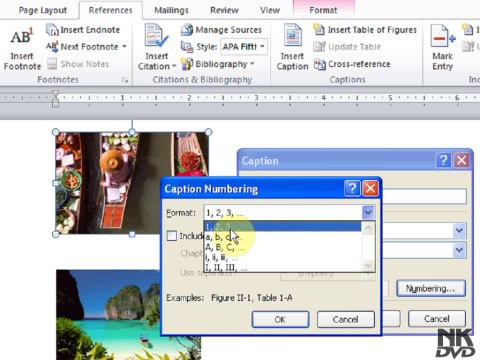This screenshot has width=480, height=360.
Task: Open the Caption dialog label dropdown
Action: click(x=459, y=231)
